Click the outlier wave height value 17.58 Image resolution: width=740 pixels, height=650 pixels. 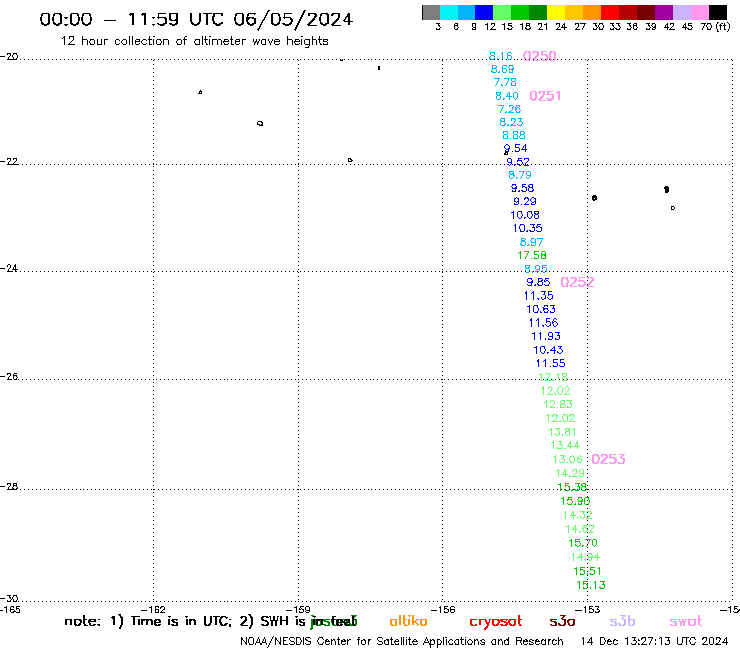(532, 255)
